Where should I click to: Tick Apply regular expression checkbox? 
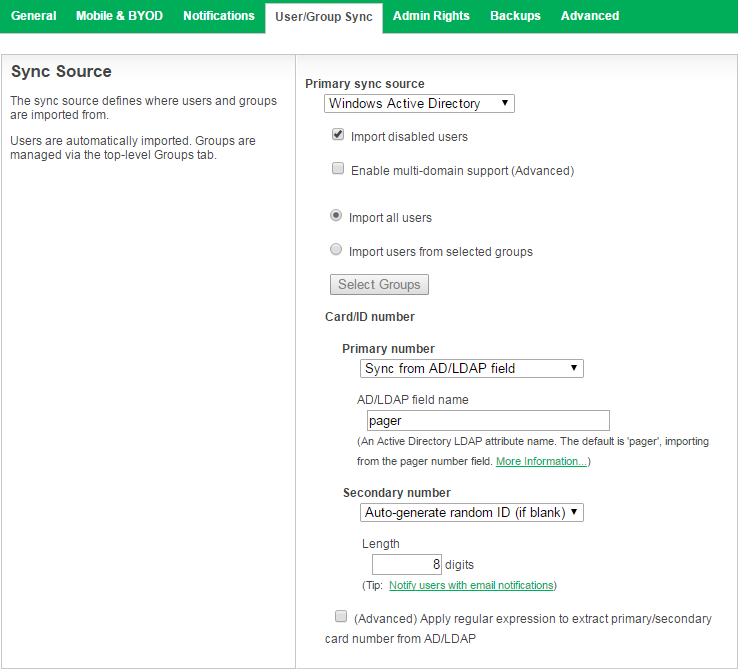pos(341,616)
